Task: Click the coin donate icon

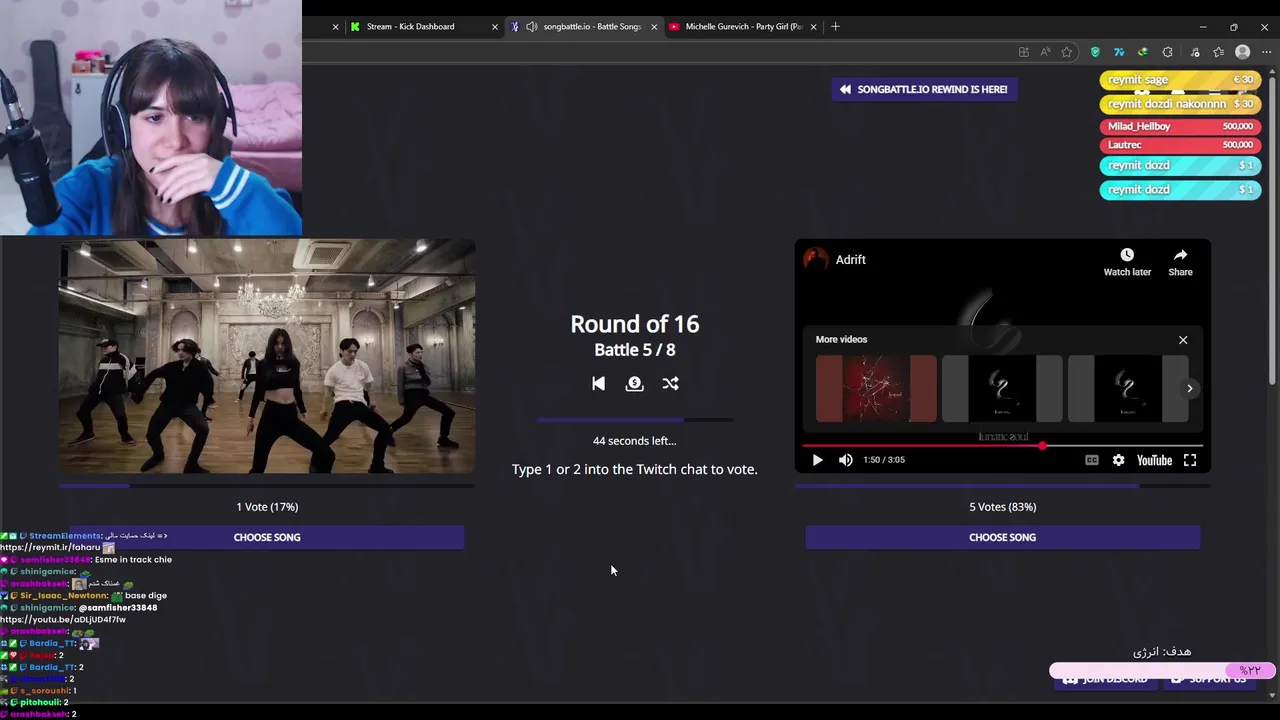Action: tap(634, 383)
